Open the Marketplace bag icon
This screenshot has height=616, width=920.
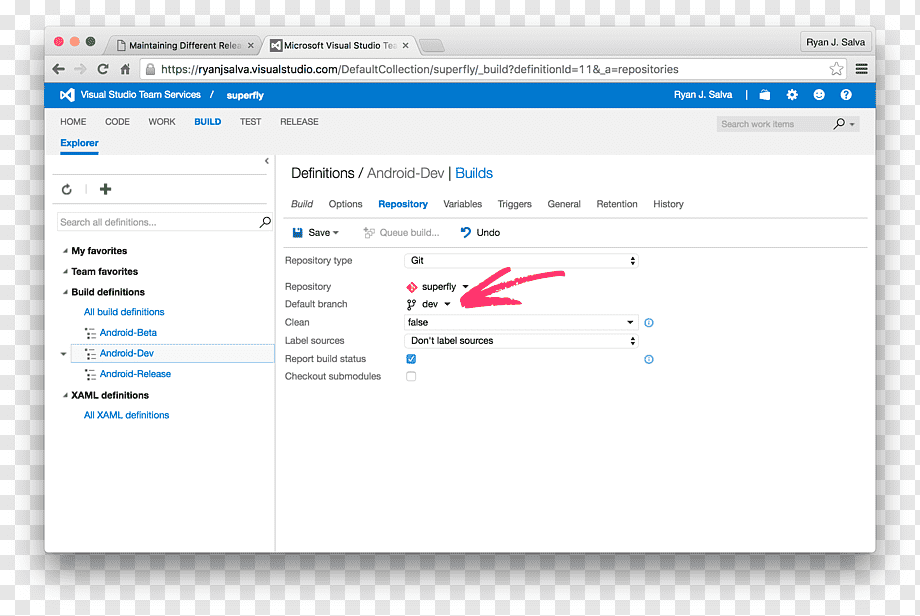765,94
